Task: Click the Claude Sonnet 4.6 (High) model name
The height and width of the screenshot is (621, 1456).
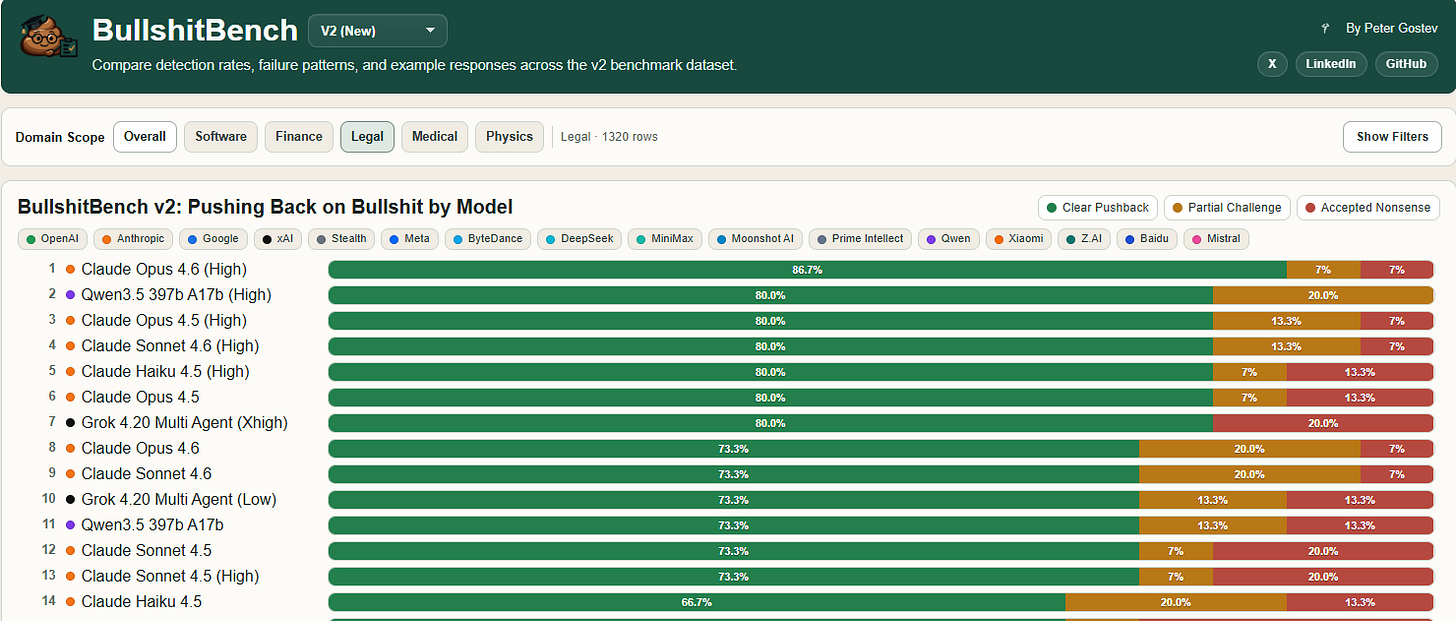Action: pos(170,346)
